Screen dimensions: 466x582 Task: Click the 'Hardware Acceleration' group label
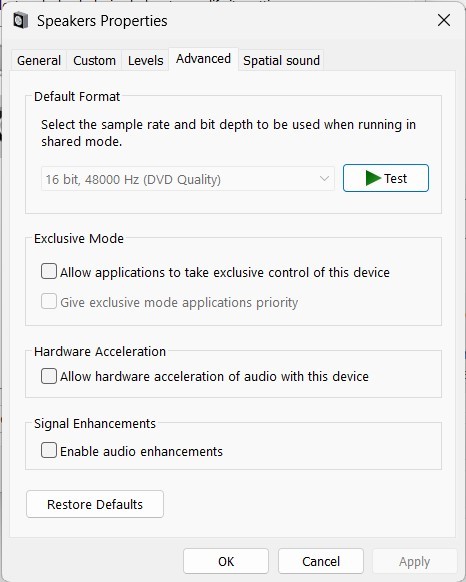click(100, 351)
